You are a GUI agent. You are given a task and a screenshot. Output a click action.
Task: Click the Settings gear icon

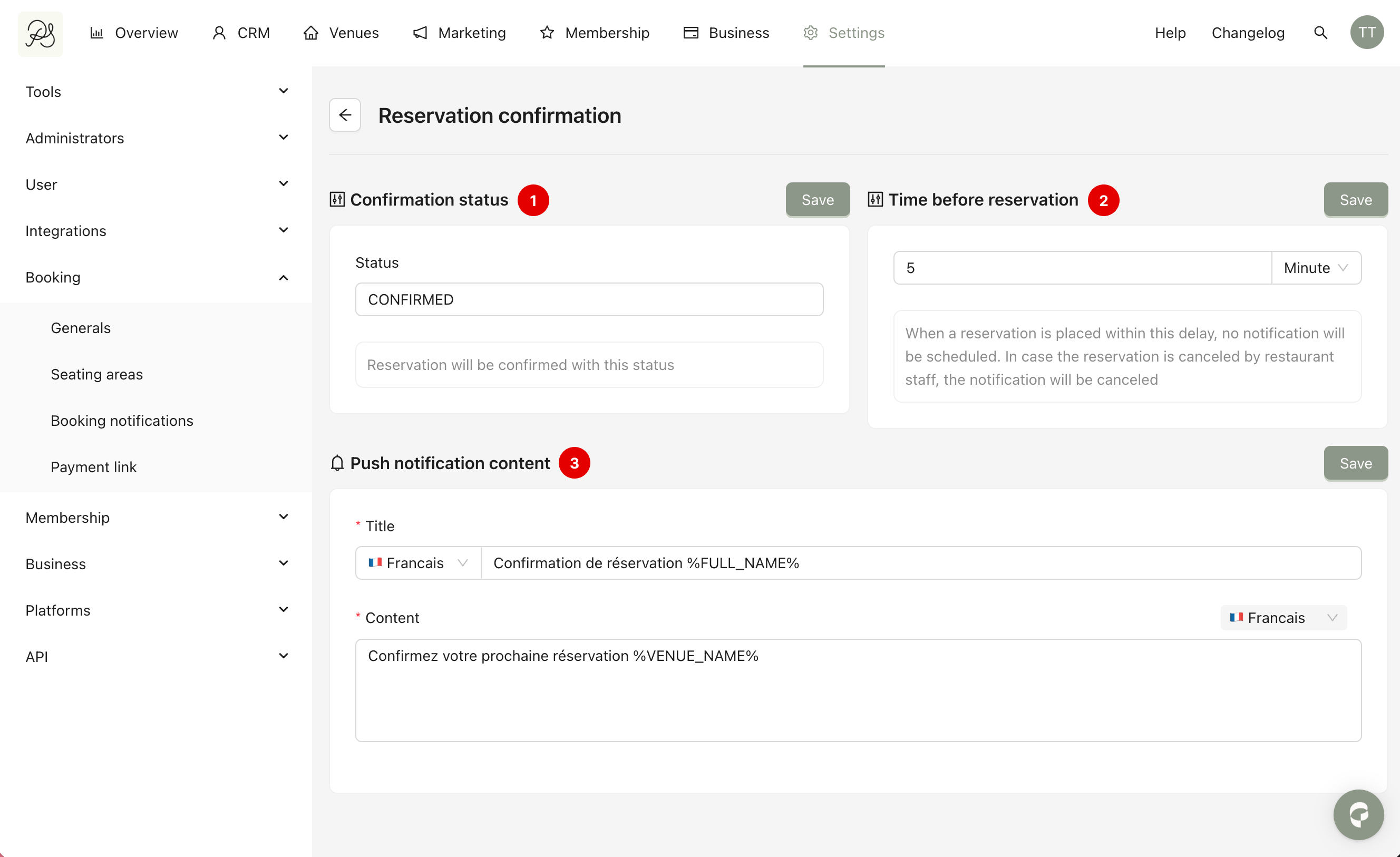pyautogui.click(x=810, y=33)
